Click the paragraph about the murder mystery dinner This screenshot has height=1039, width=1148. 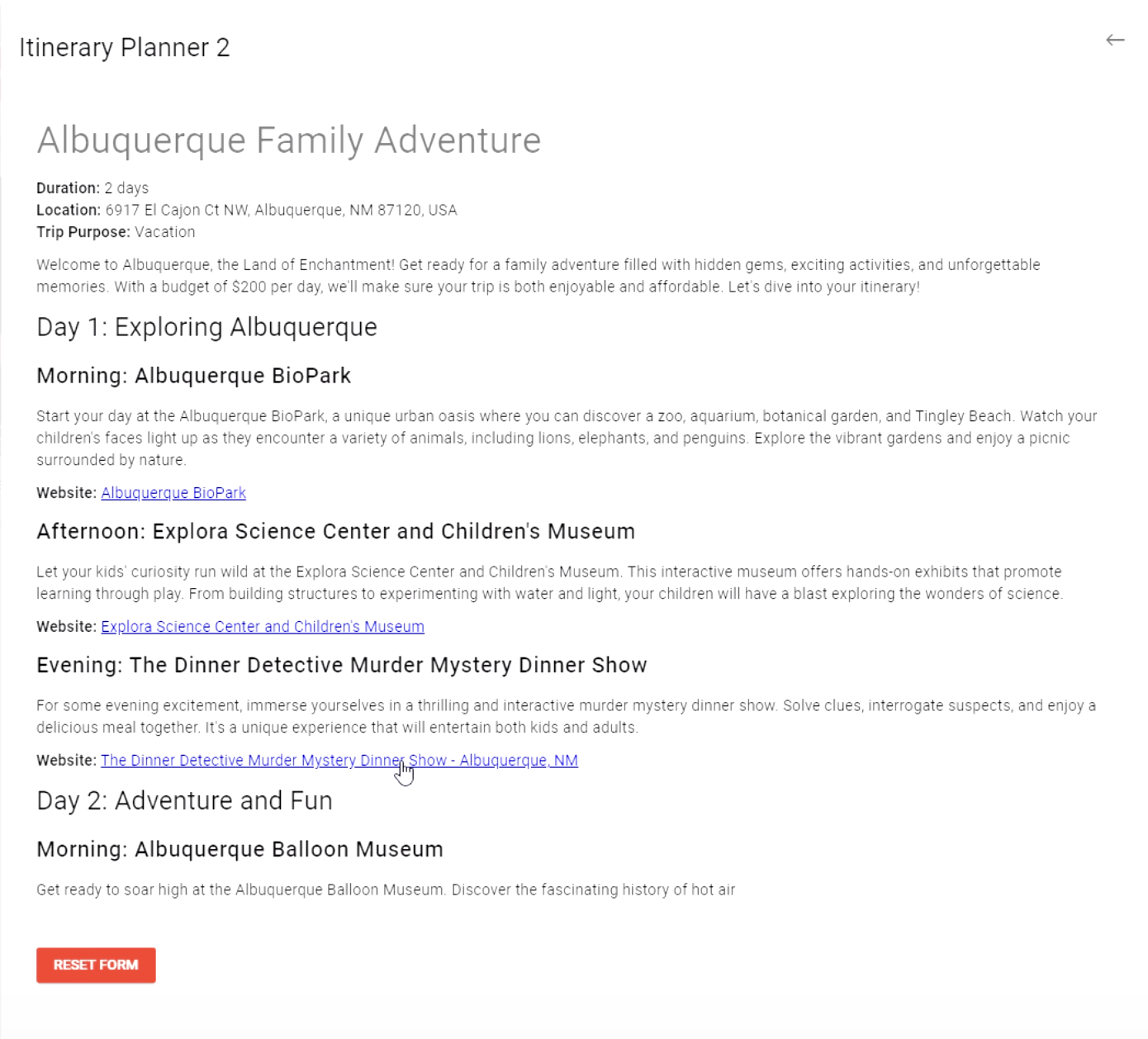[565, 716]
